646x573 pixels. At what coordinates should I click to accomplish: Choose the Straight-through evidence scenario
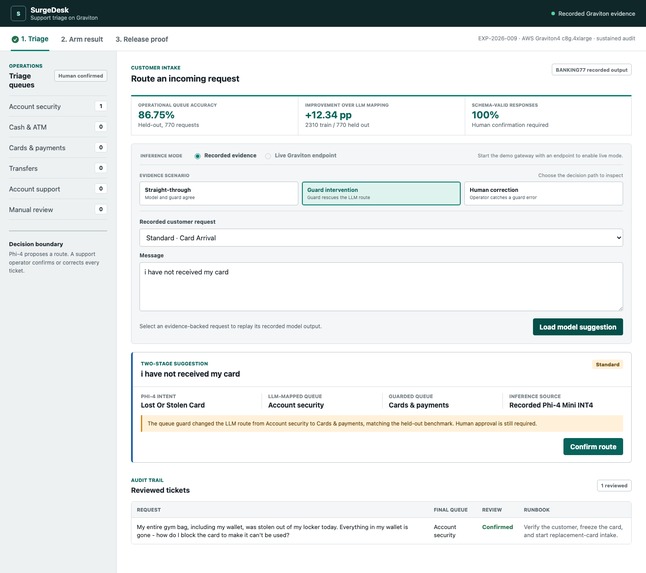pyautogui.click(x=219, y=193)
